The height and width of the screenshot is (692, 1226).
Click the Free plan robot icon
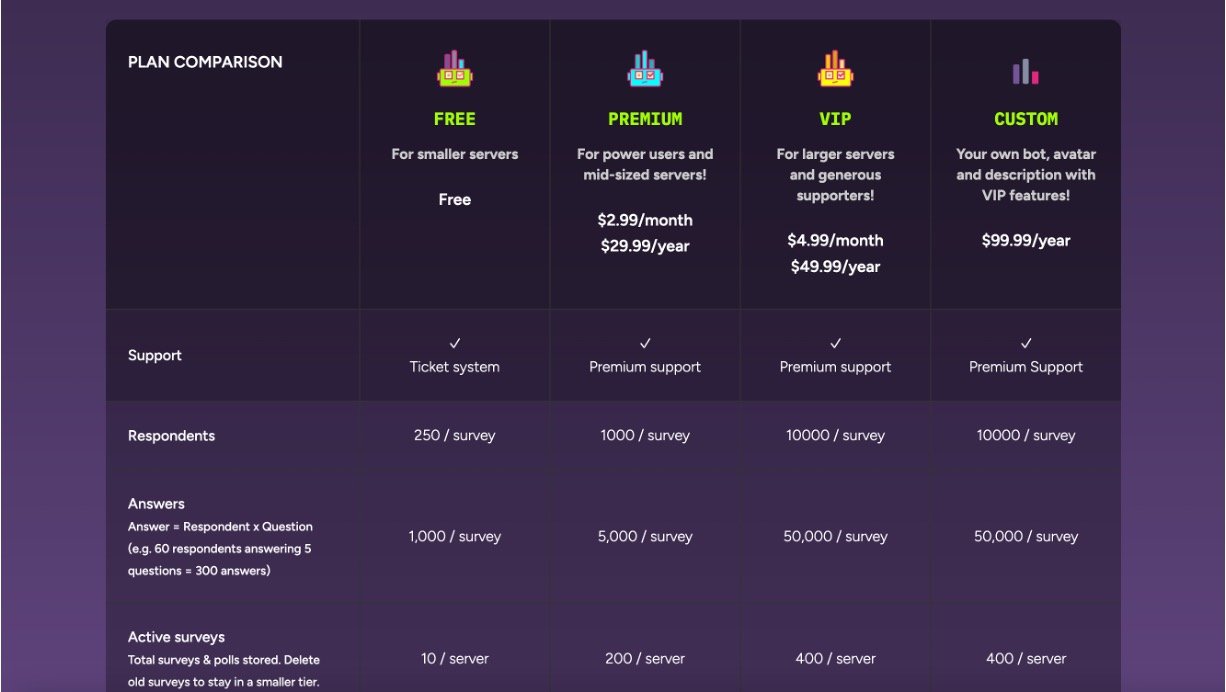coord(454,69)
